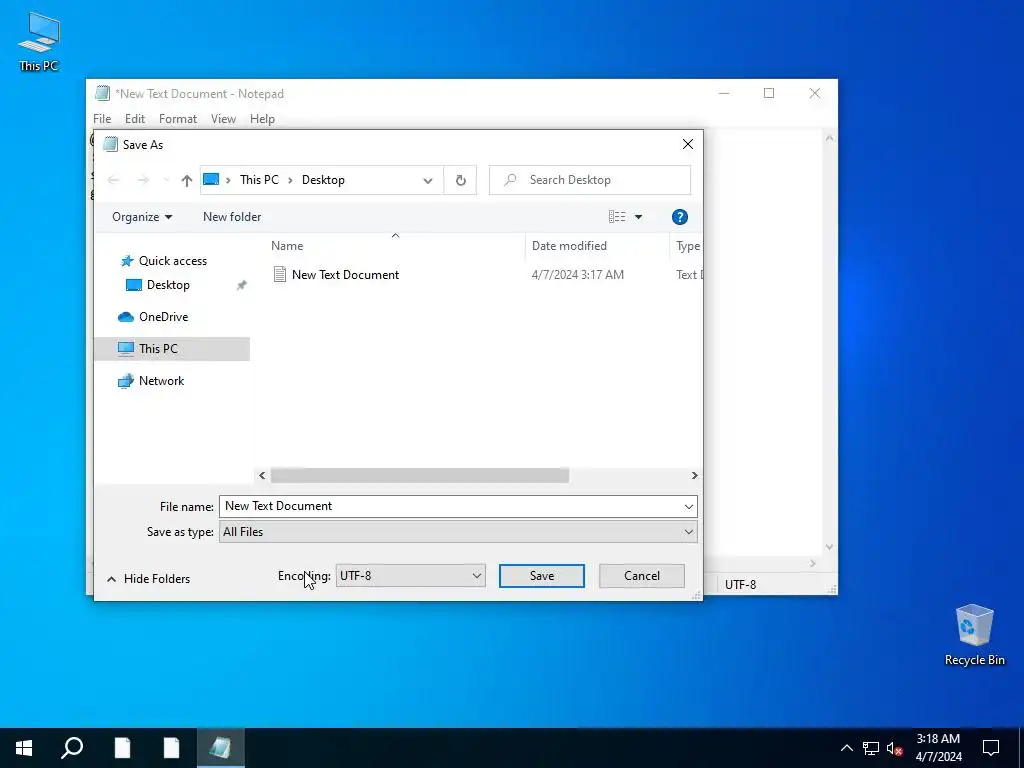Click the Search Desktop box

pos(590,180)
